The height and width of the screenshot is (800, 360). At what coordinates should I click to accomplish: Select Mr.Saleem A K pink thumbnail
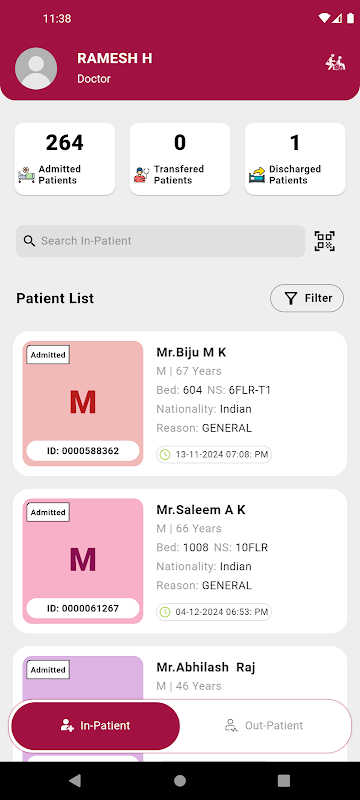pyautogui.click(x=83, y=561)
